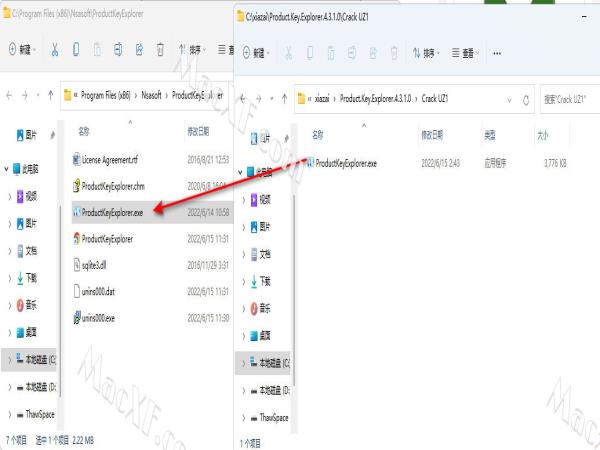Click Nsasoft in left window address bar
Image resolution: width=600 pixels, height=450 pixels.
152,95
